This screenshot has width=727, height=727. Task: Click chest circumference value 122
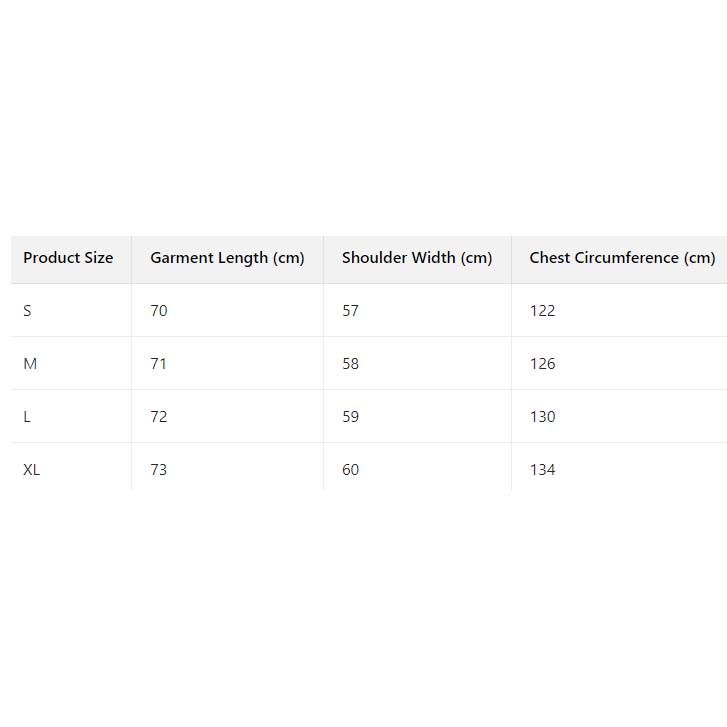pos(542,311)
